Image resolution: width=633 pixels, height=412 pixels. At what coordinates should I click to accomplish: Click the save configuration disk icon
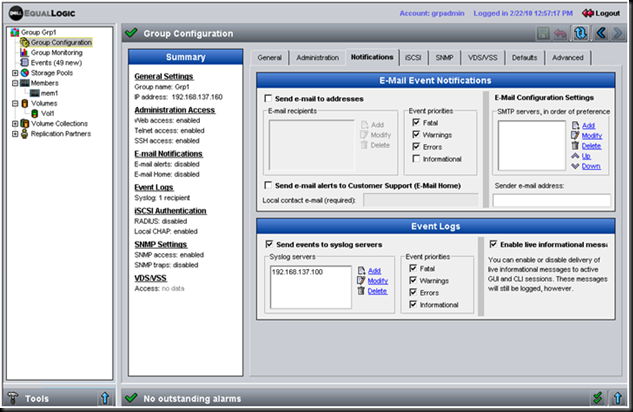click(x=543, y=33)
